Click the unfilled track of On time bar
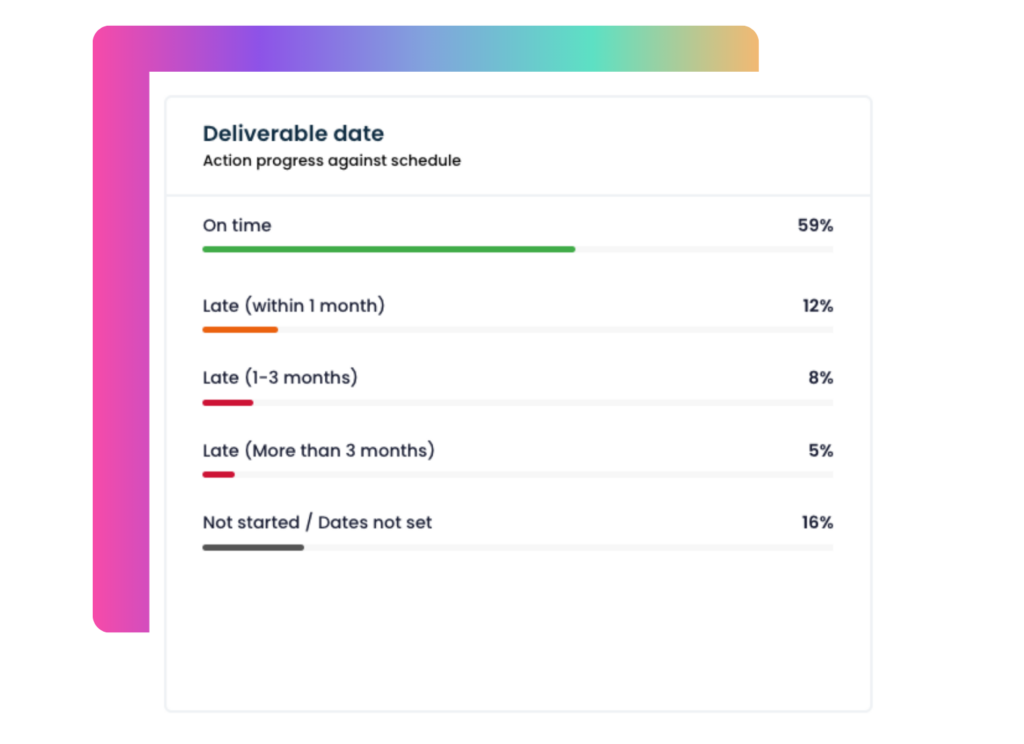The width and height of the screenshot is (1024, 744). coord(704,249)
